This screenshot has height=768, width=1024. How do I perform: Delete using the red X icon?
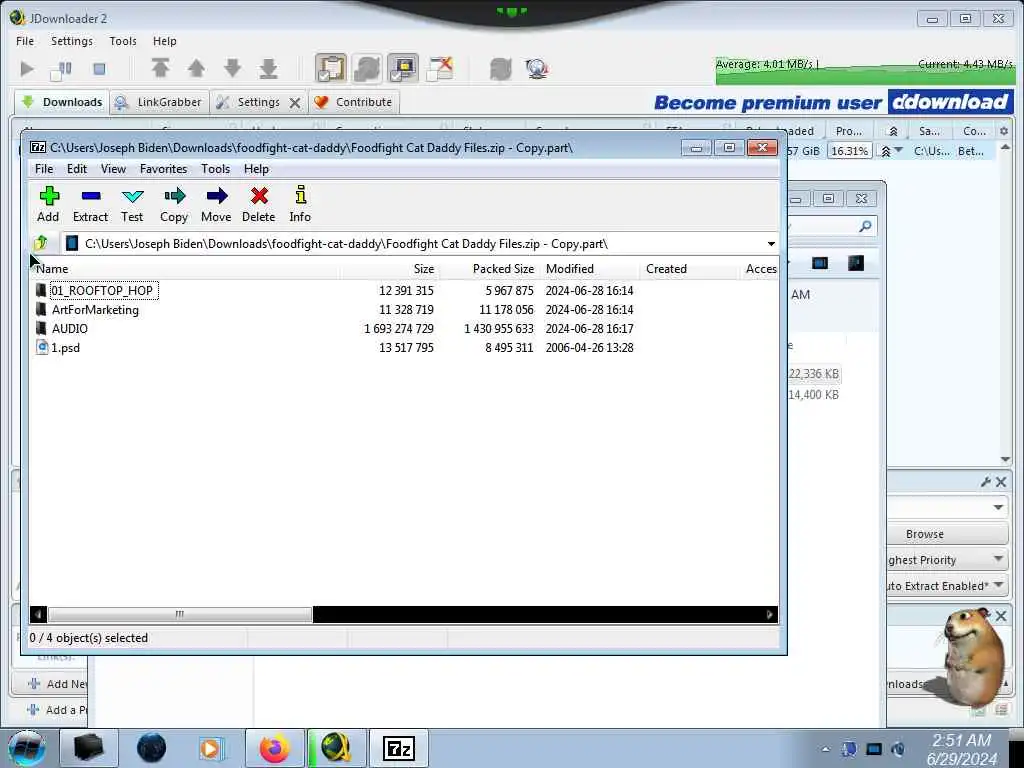pyautogui.click(x=259, y=204)
